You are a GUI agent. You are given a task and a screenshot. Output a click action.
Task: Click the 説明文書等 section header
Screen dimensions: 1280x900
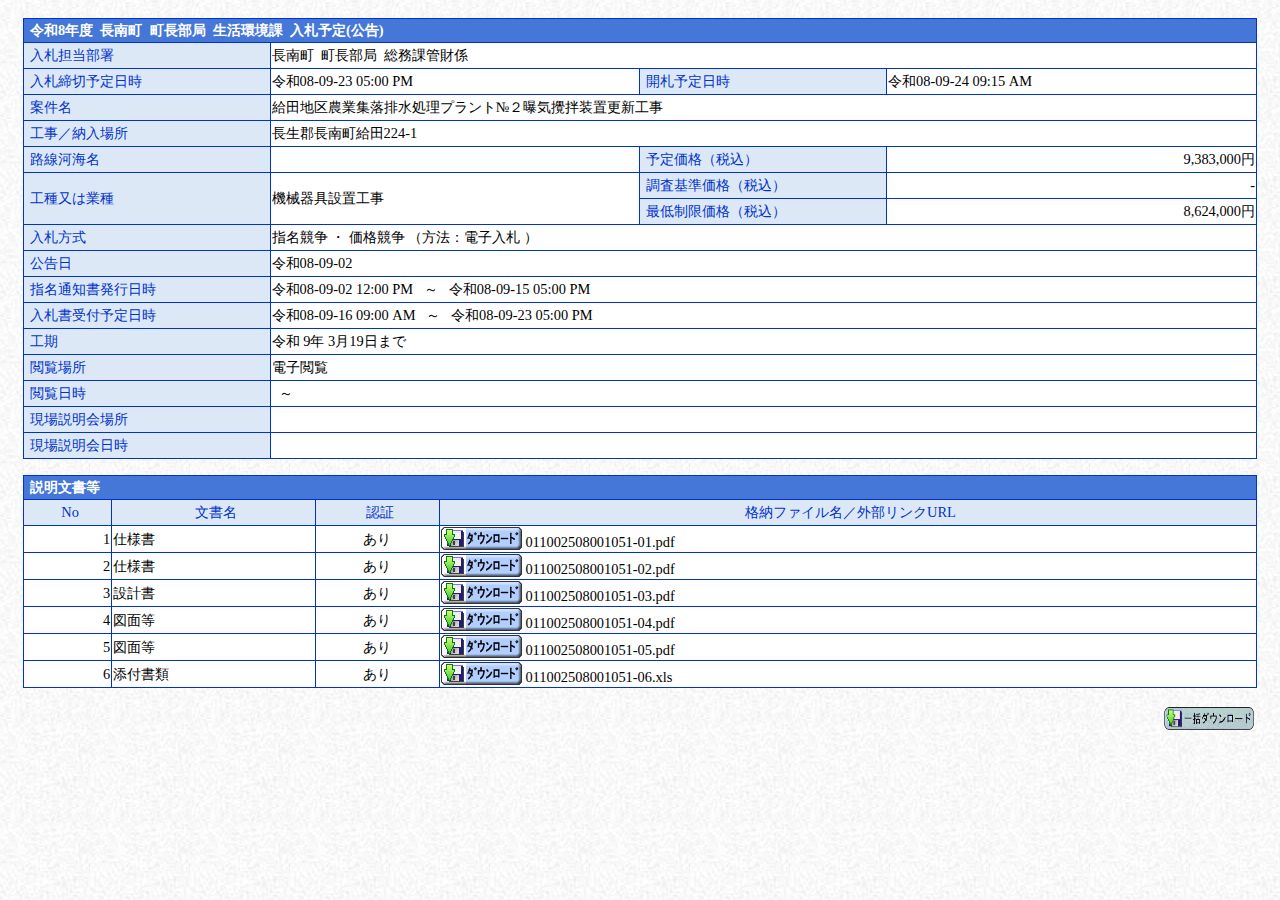(640, 487)
